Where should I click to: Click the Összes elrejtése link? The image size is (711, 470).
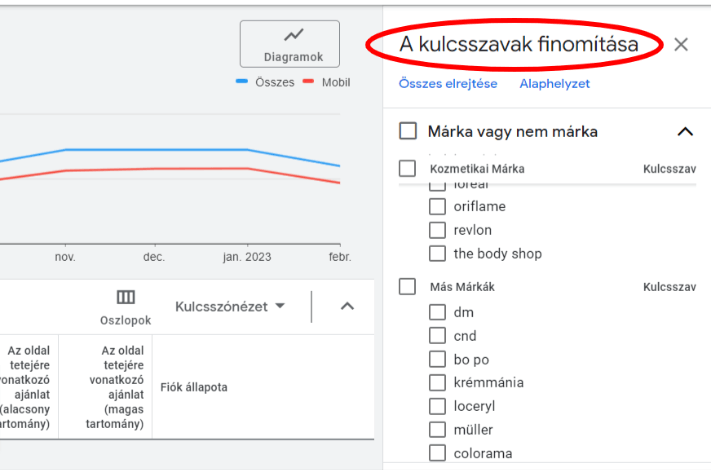(x=448, y=84)
